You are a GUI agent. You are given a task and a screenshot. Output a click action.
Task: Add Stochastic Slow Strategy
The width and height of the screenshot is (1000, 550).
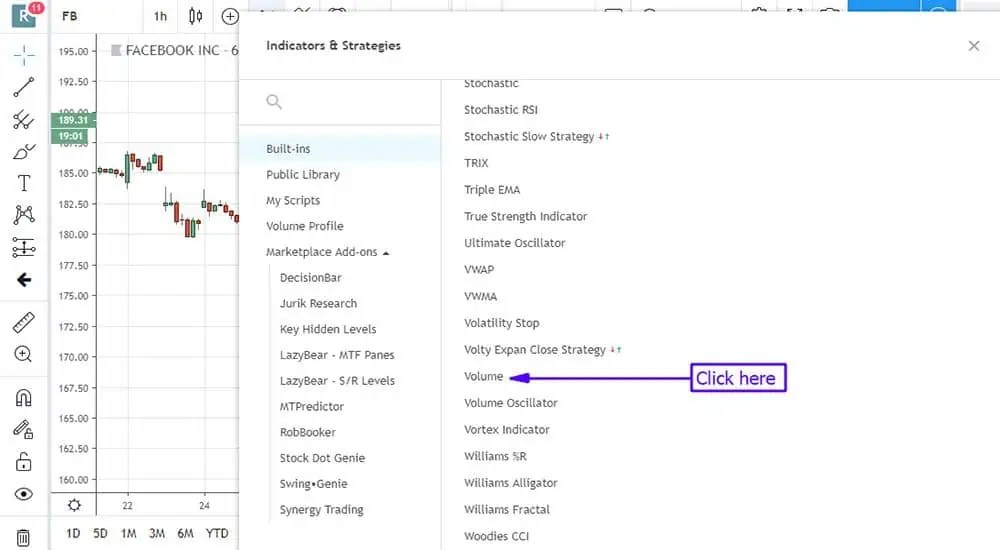[529, 137]
